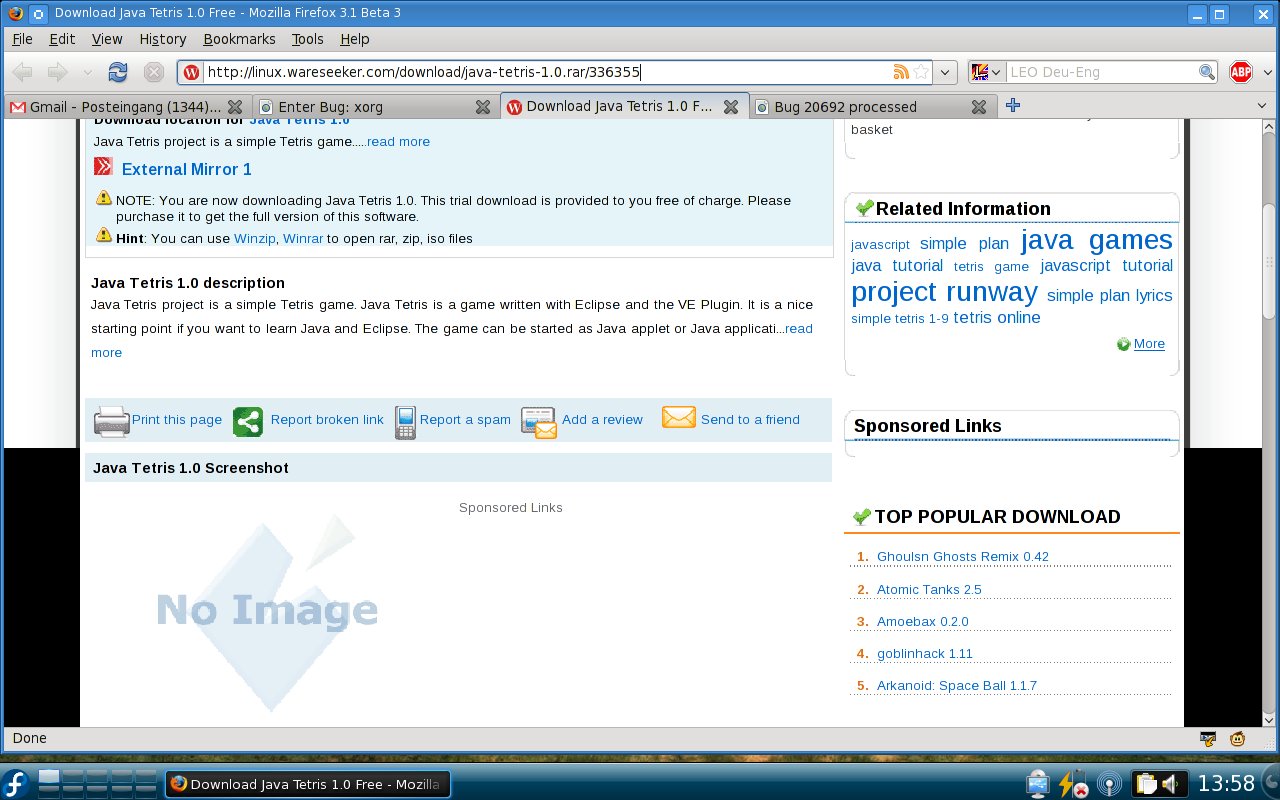
Task: Click the External Mirror 1 link
Action: pos(186,169)
